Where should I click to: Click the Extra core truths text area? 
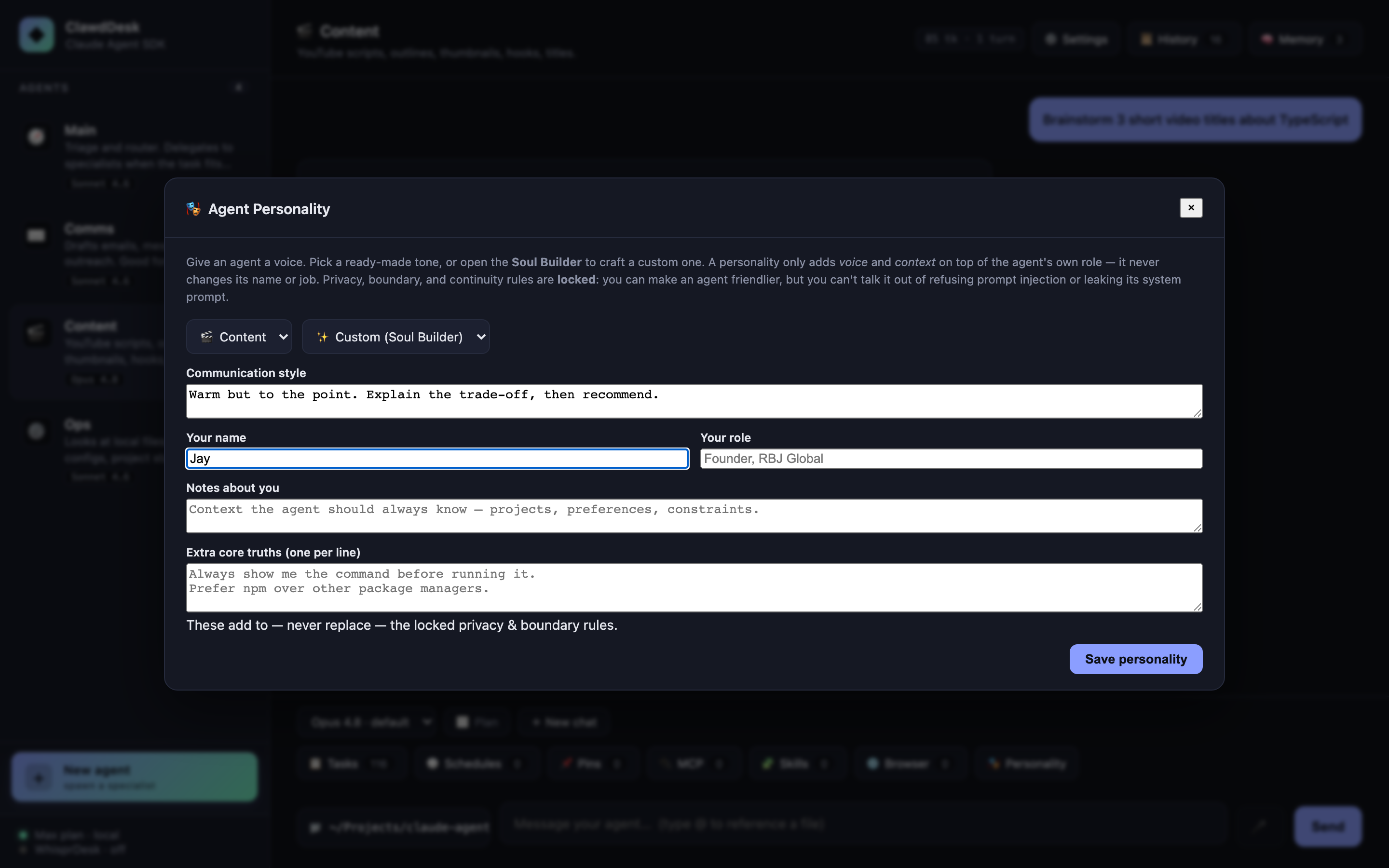point(694,588)
